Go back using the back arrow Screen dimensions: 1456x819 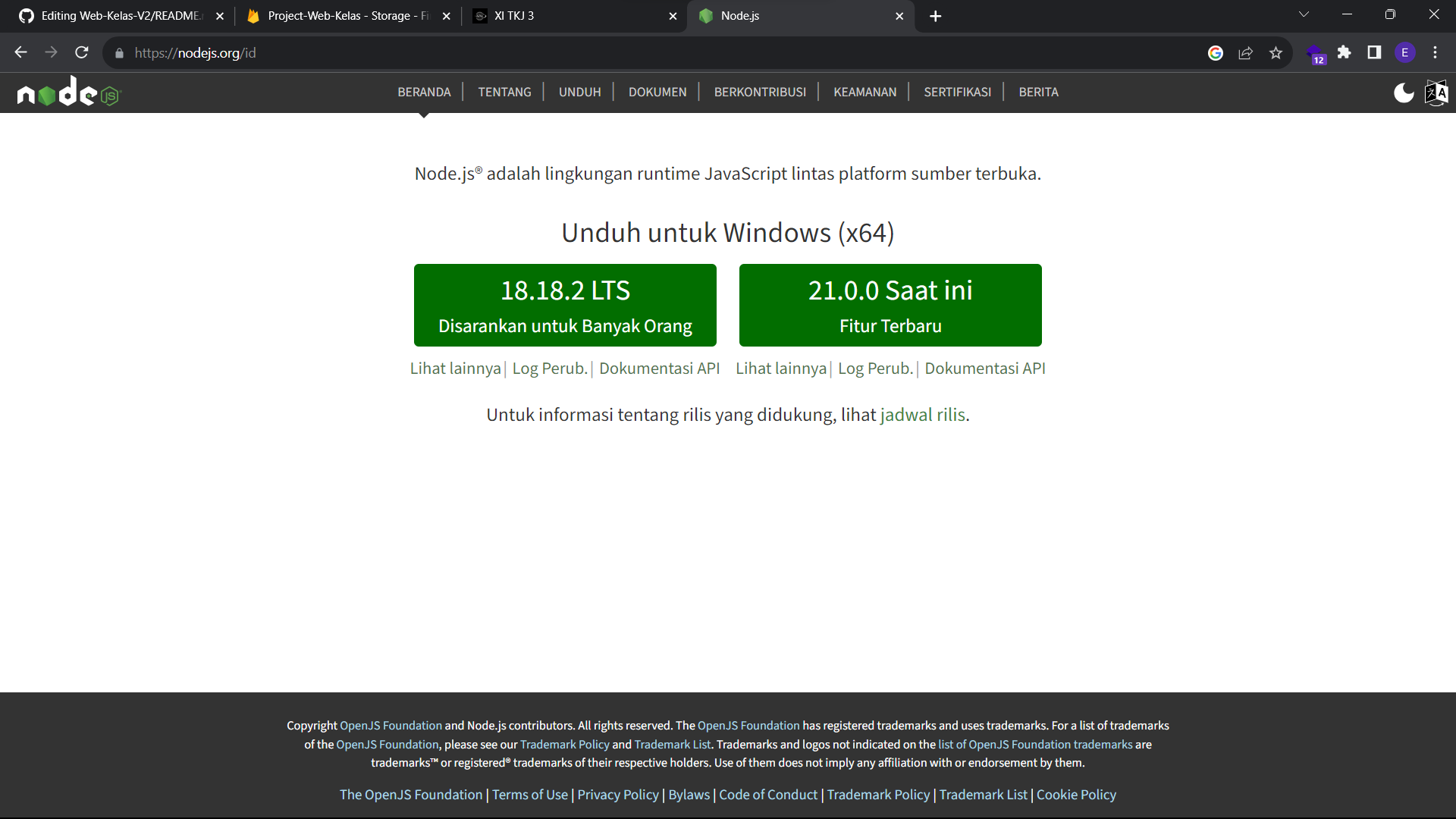click(20, 52)
